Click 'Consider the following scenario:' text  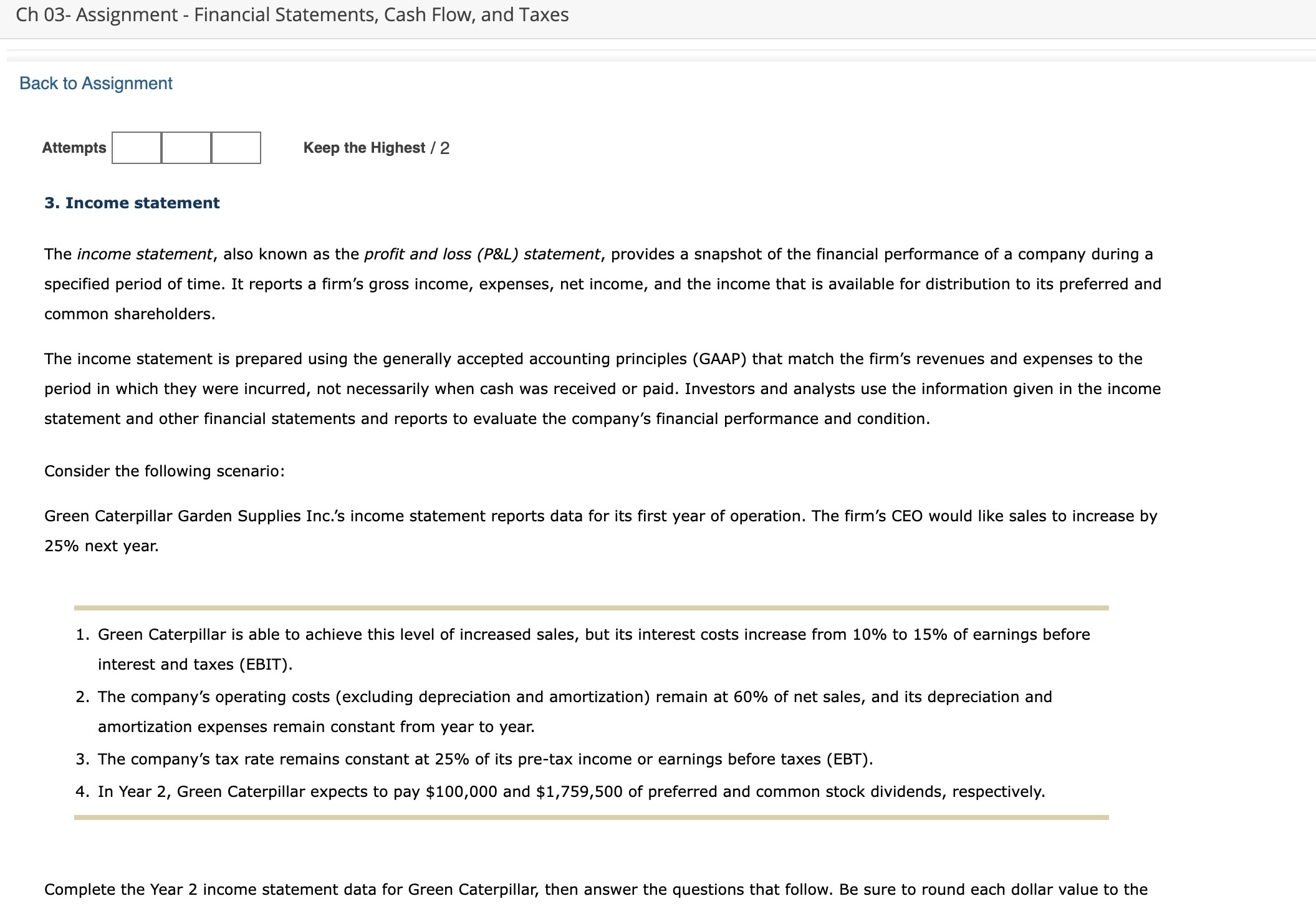(x=165, y=471)
